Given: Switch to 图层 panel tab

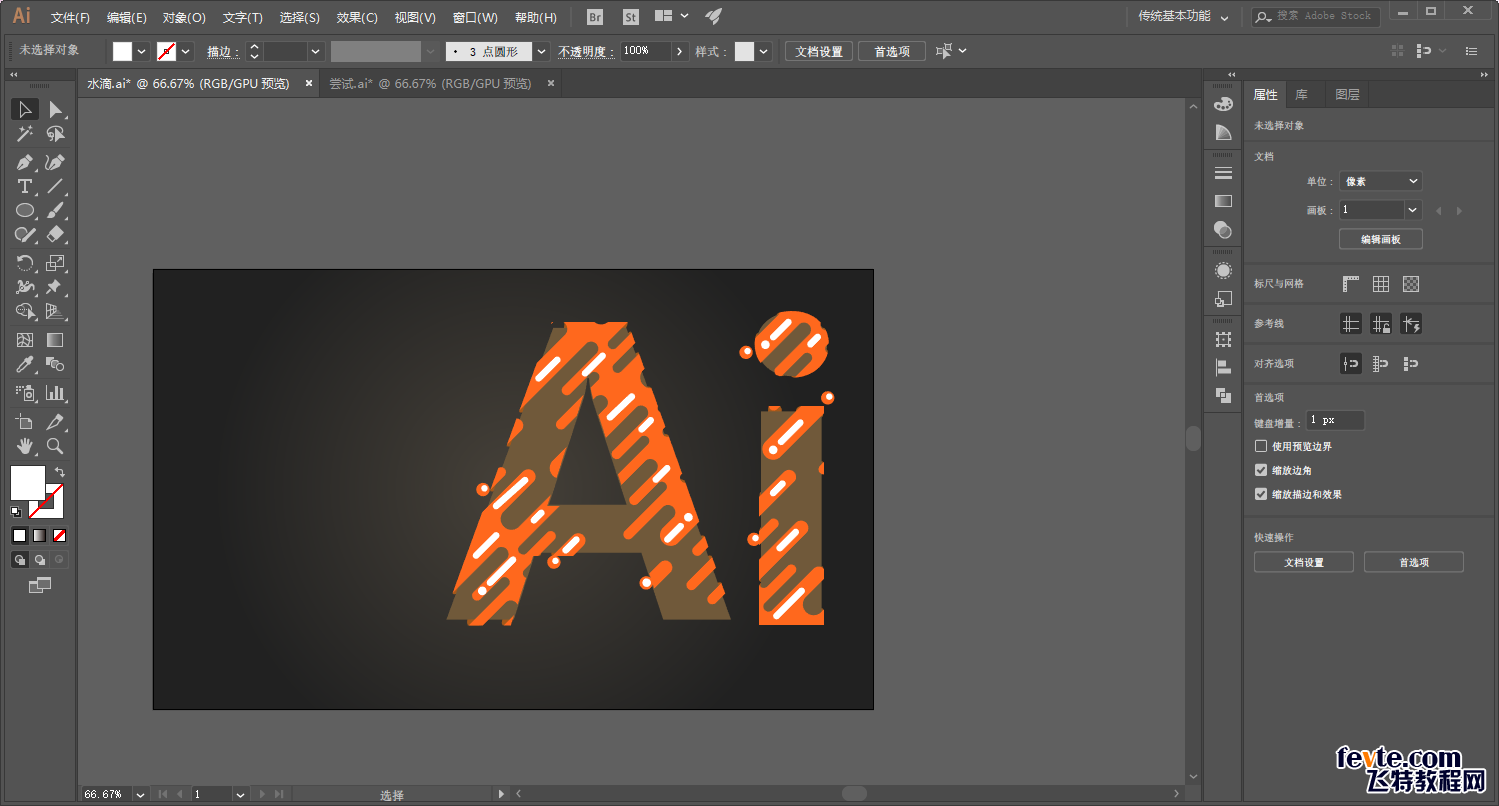Looking at the screenshot, I should 1347,94.
